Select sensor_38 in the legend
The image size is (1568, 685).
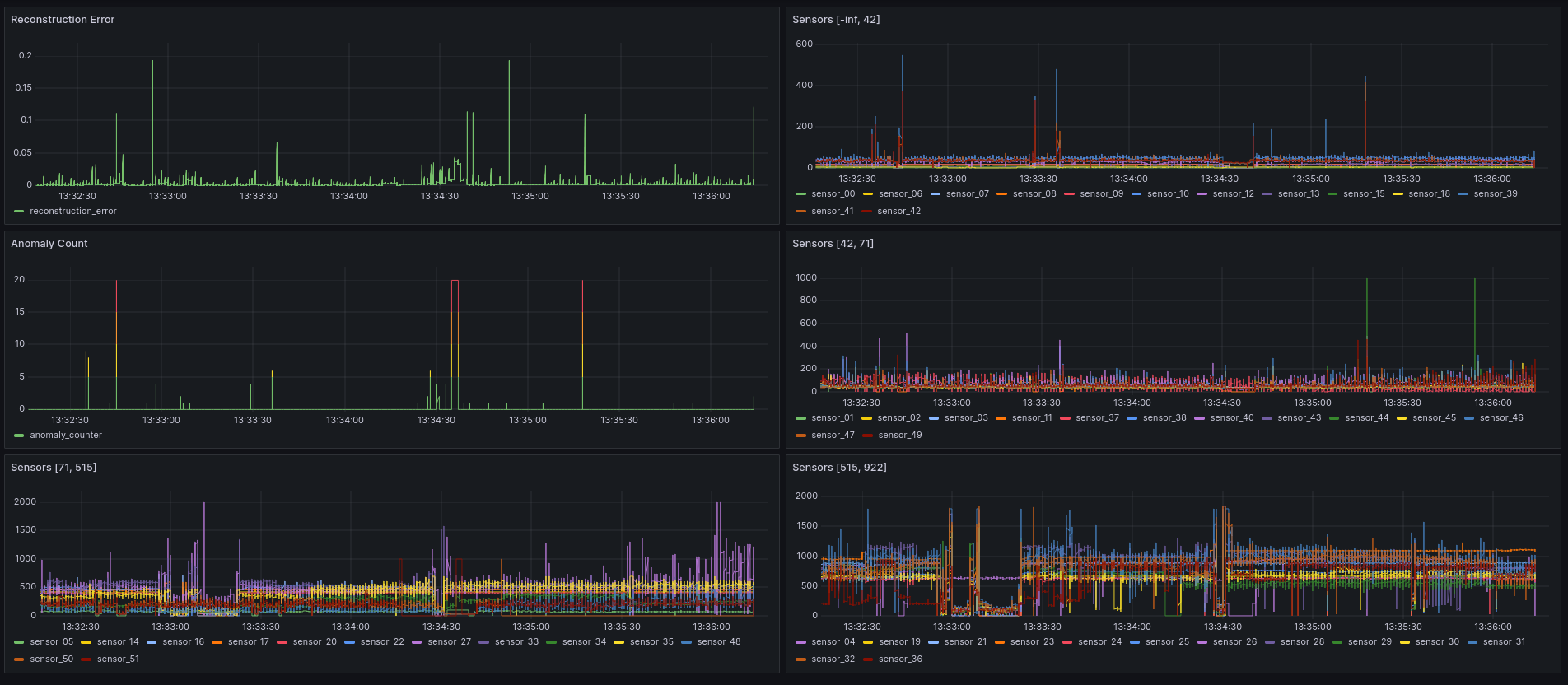1164,418
